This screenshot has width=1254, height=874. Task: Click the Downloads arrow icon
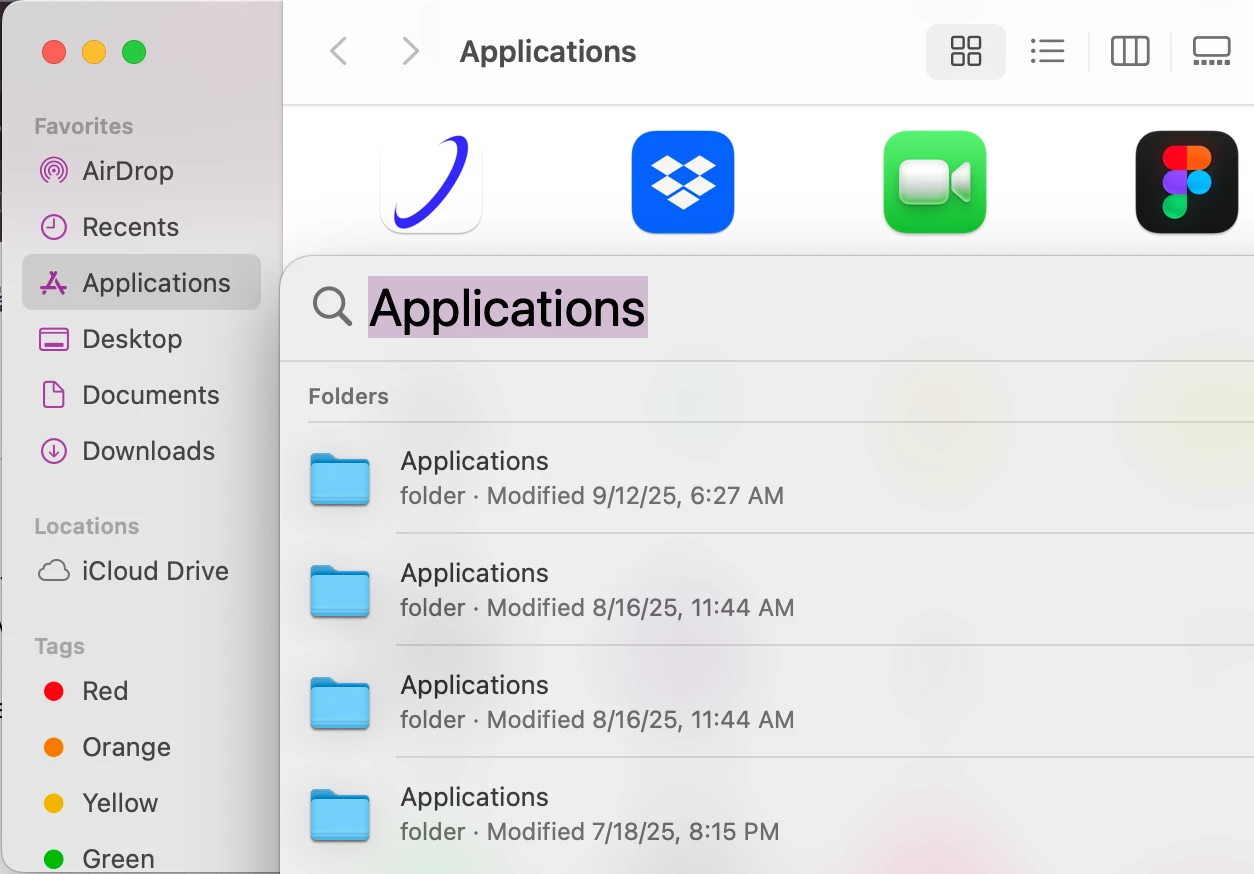[x=53, y=451]
